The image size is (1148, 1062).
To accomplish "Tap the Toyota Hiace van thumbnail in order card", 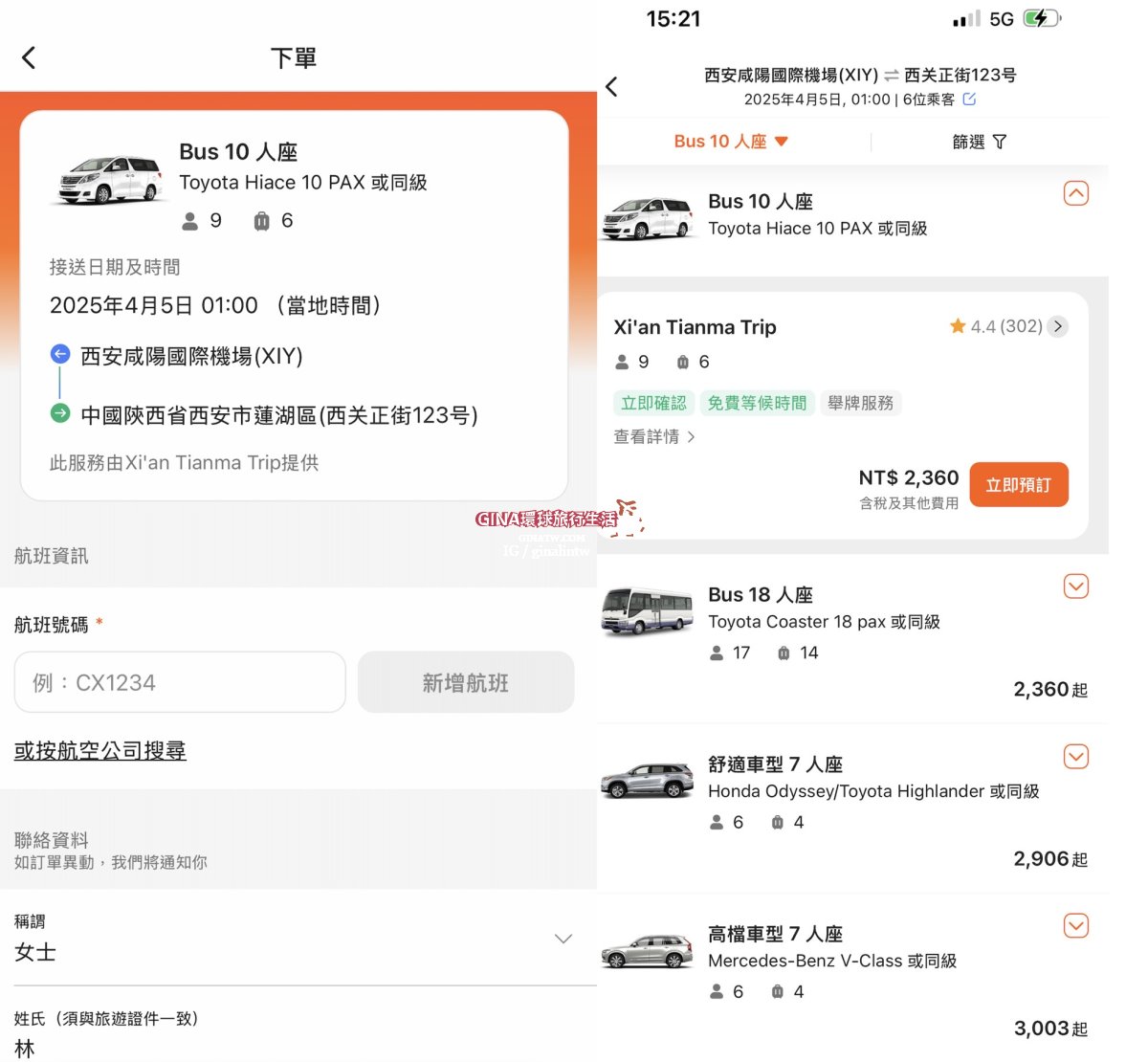I will (110, 181).
